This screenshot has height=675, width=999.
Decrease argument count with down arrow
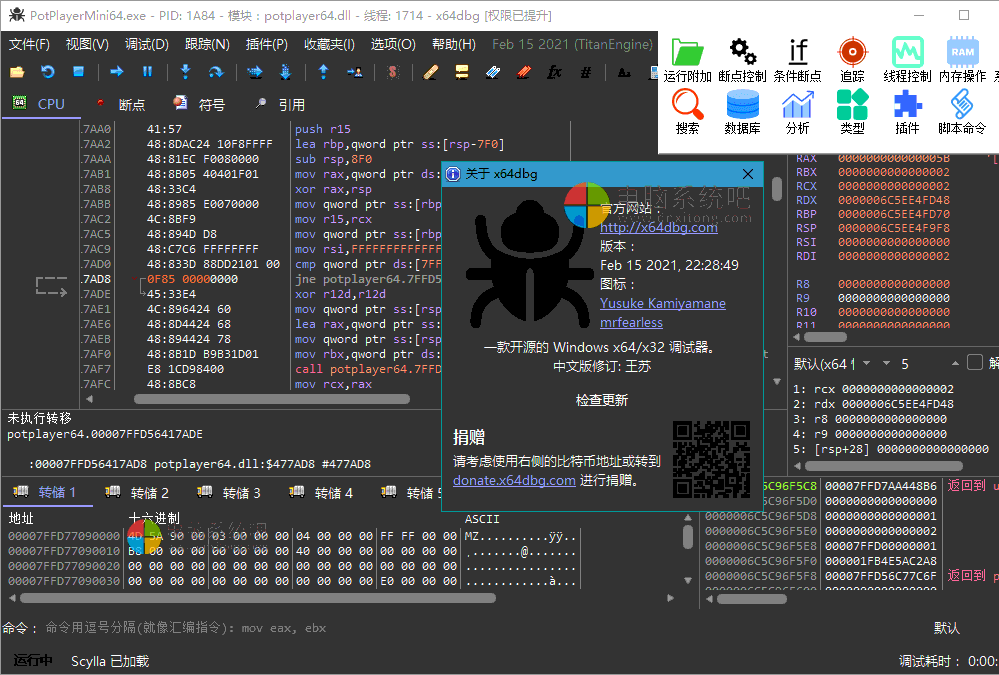point(886,363)
